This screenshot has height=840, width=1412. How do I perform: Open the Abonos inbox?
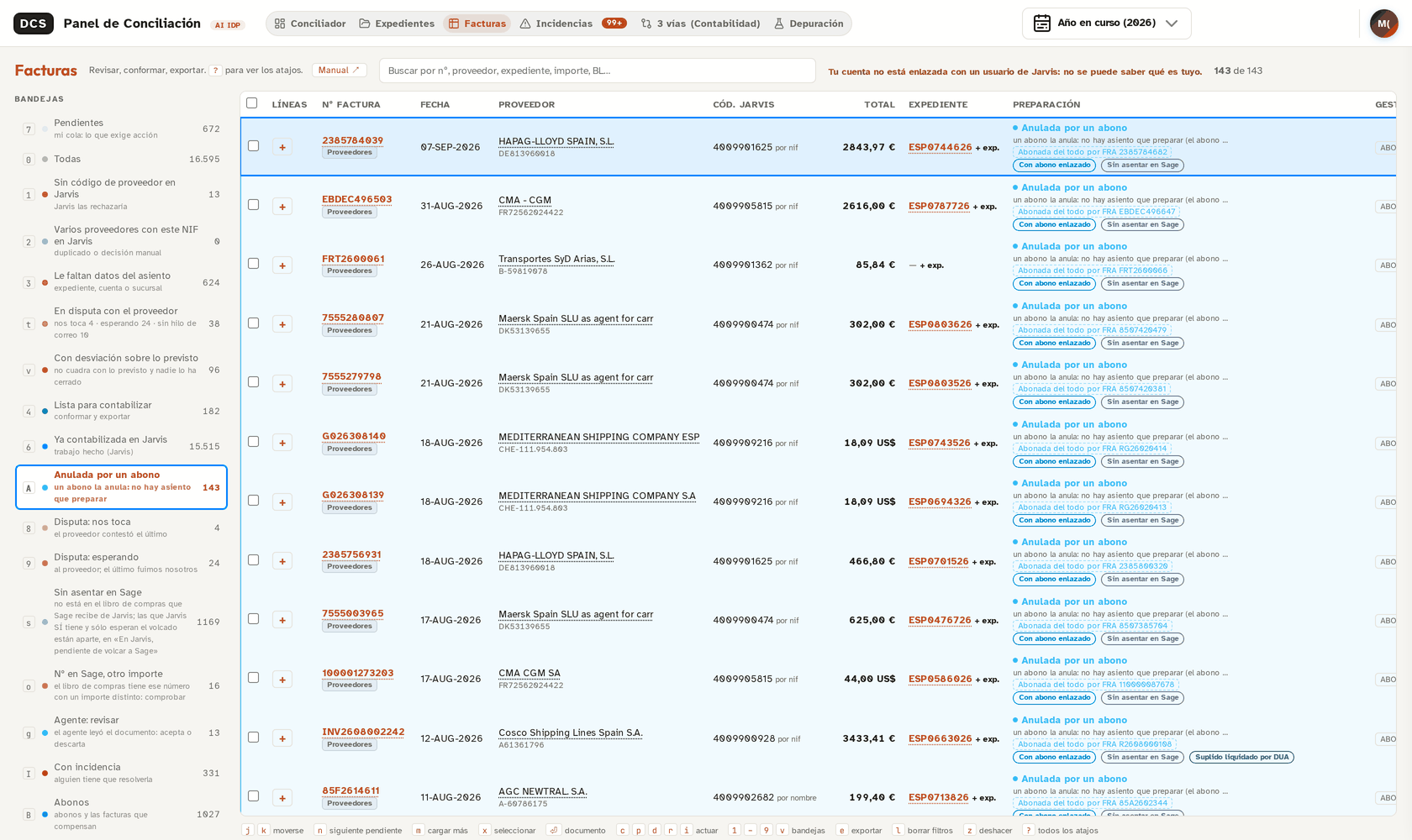(121, 814)
